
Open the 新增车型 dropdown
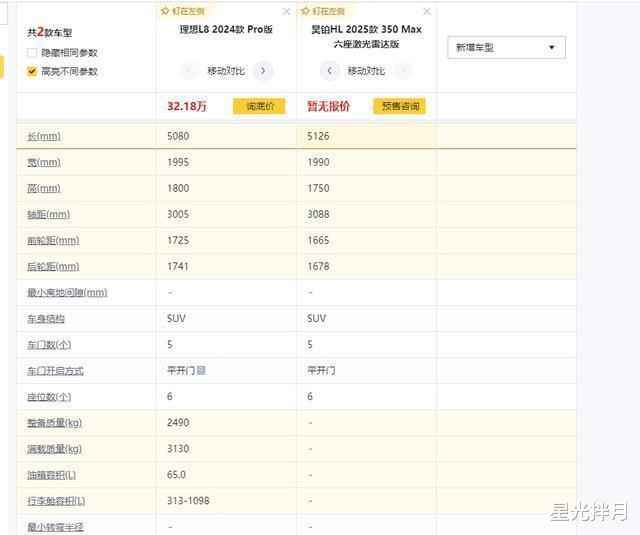[507, 47]
